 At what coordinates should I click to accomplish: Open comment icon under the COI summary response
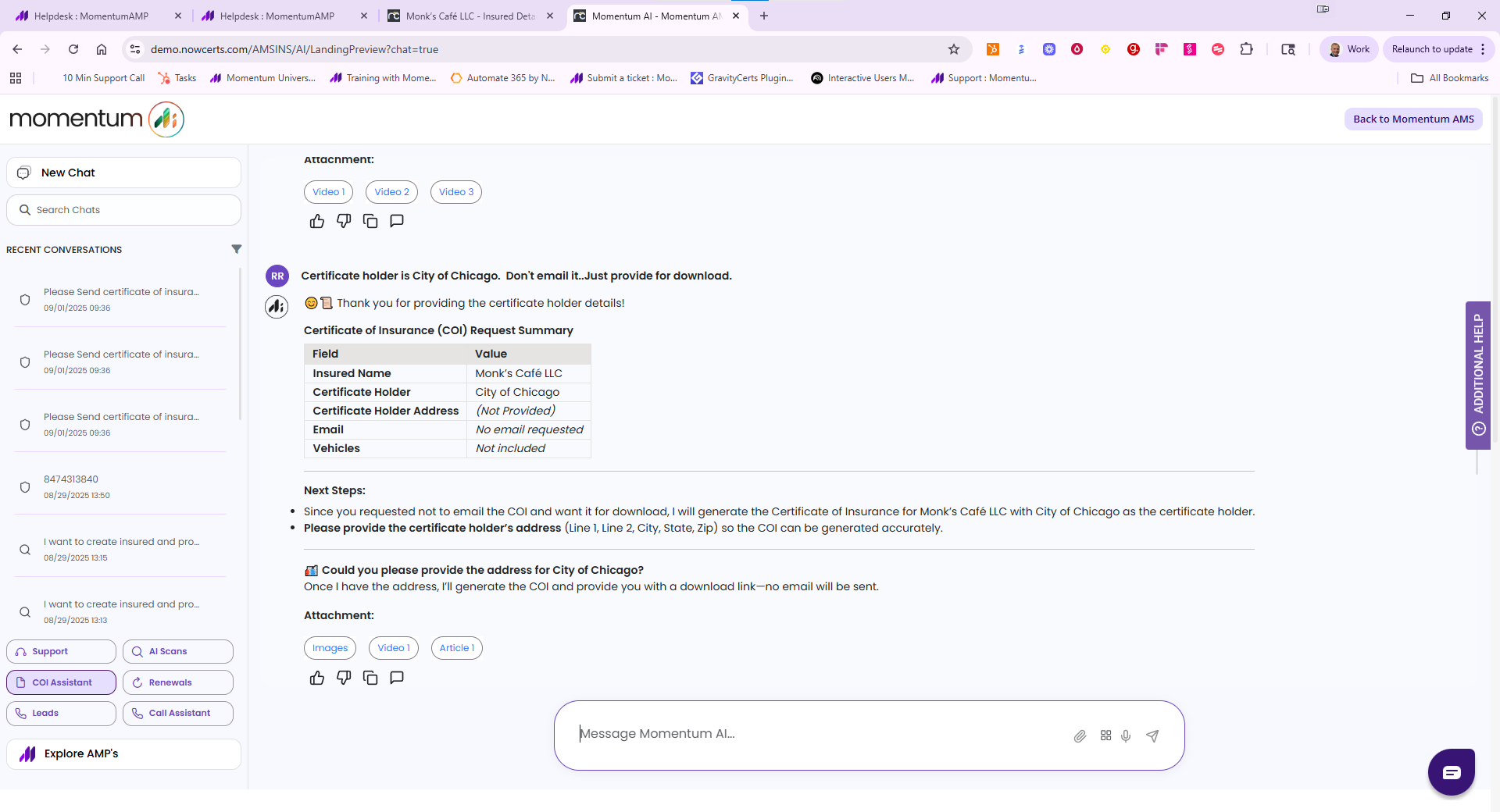point(397,678)
